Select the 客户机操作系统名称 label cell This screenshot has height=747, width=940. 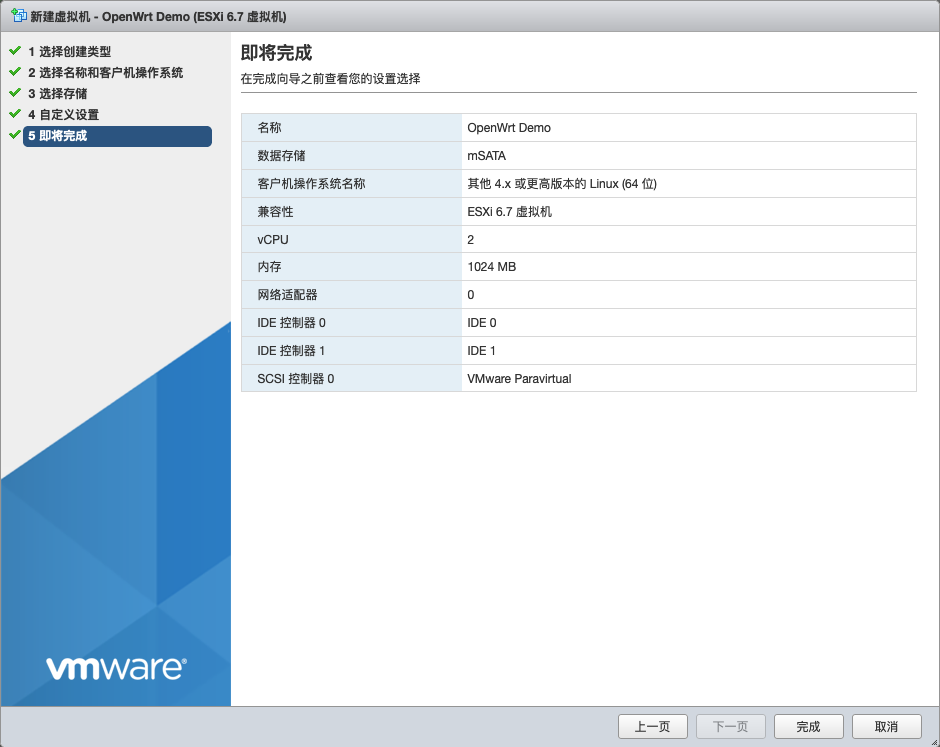(352, 183)
